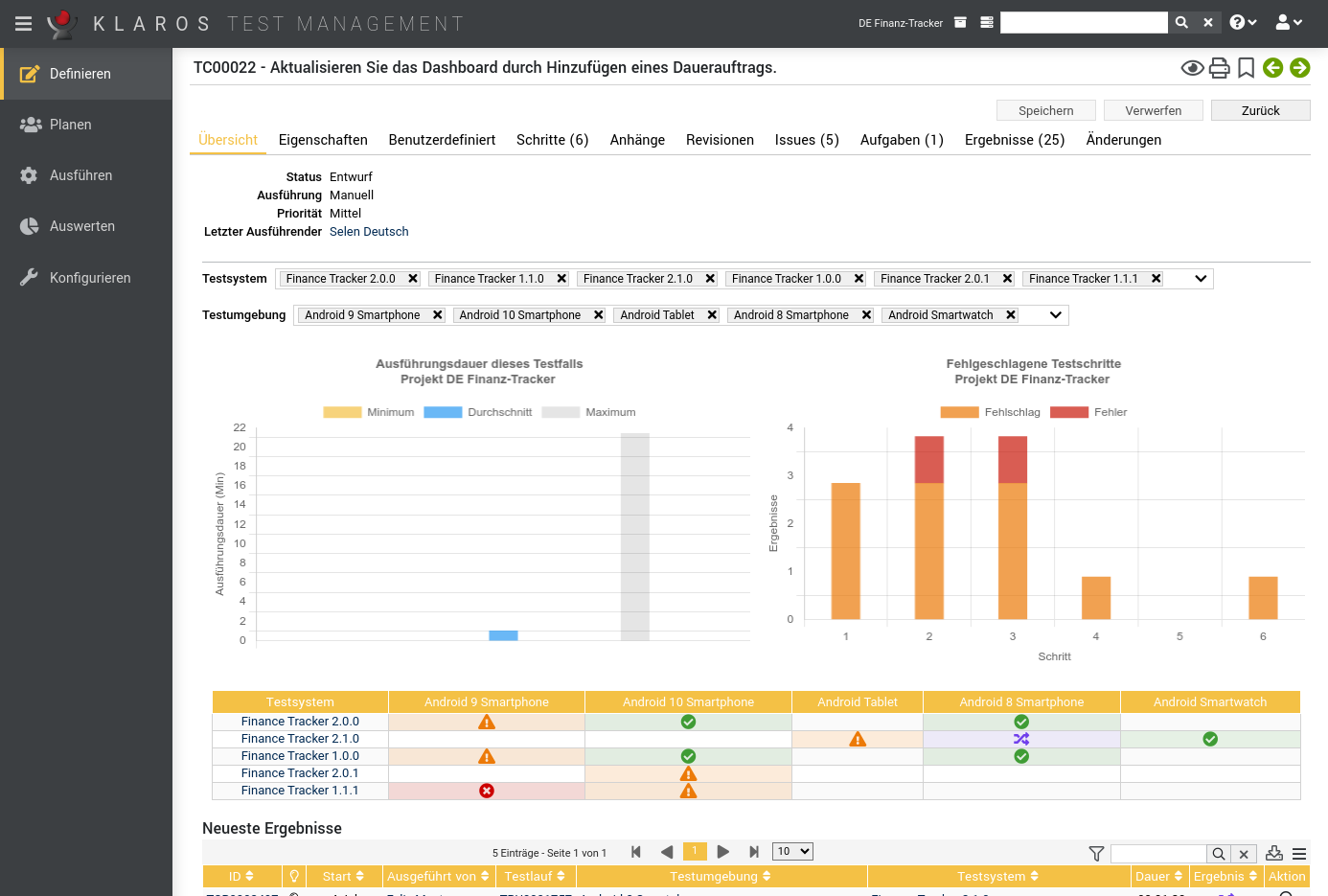Open the Schritte (6) tab
This screenshot has height=896, width=1328.
coord(553,140)
